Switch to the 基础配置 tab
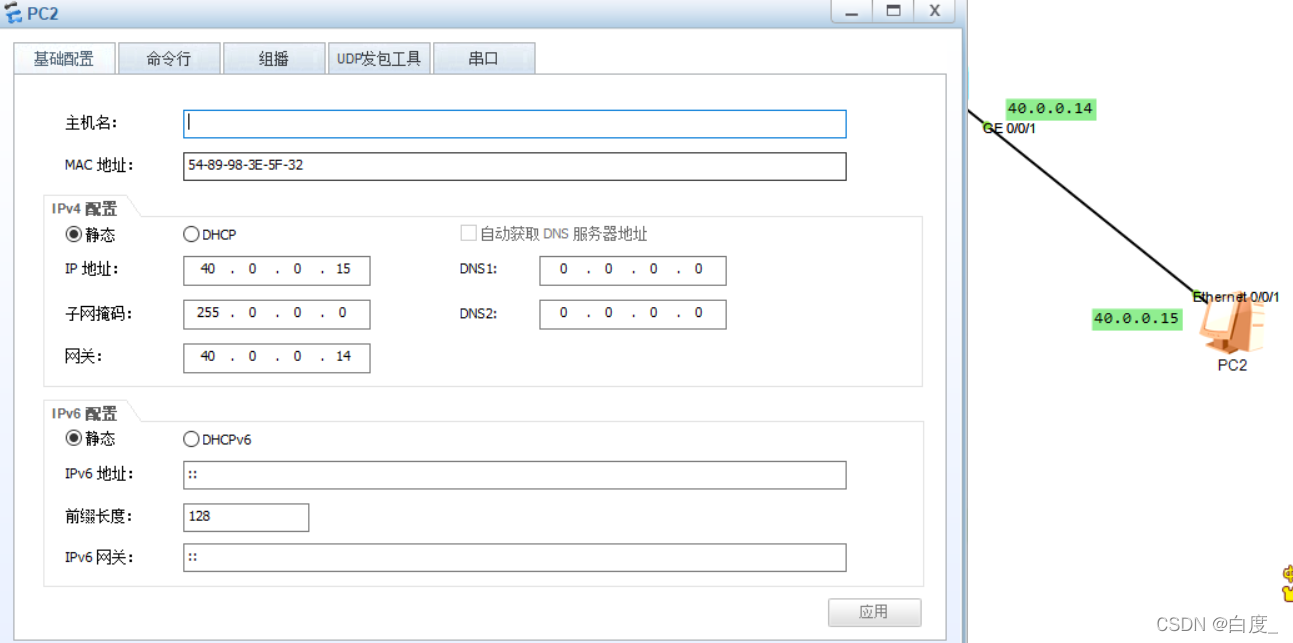 click(64, 59)
